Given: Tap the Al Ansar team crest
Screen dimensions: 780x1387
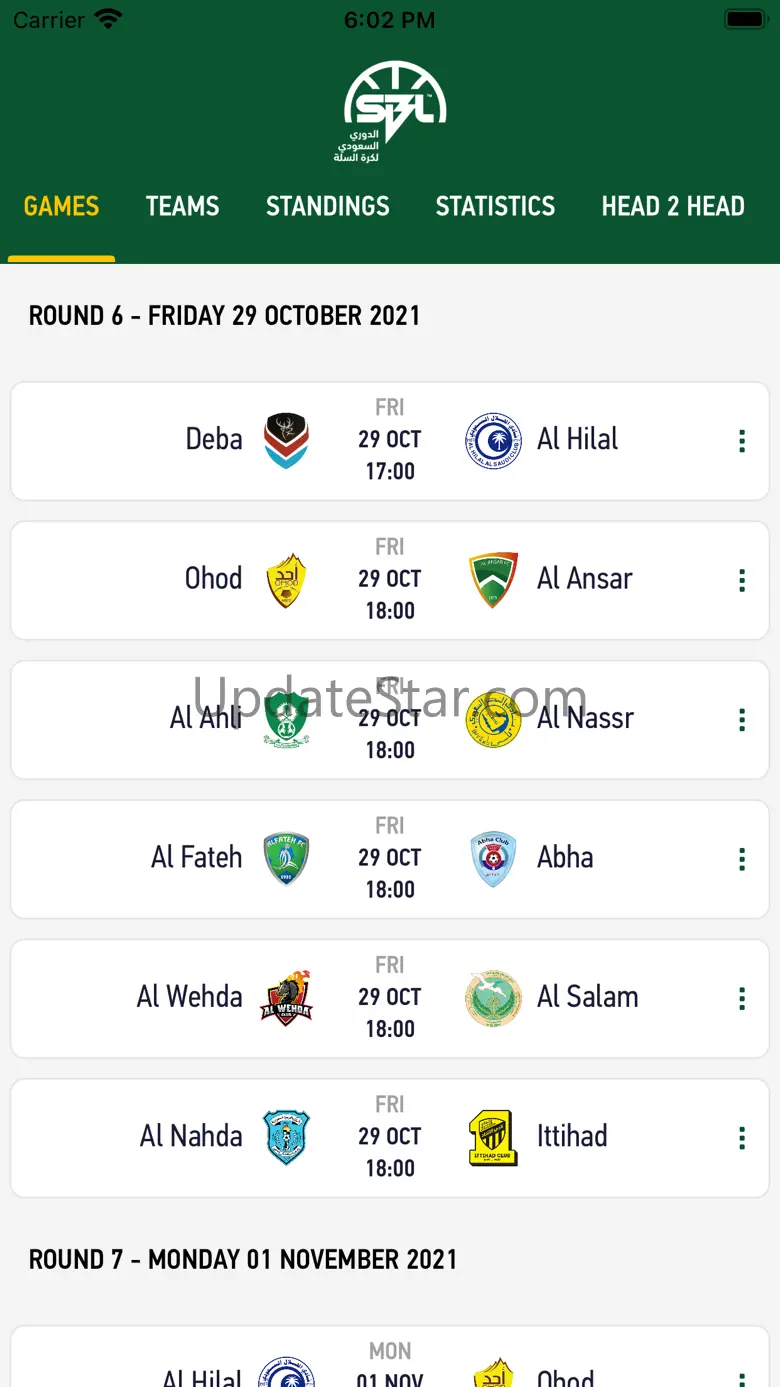Looking at the screenshot, I should (493, 580).
